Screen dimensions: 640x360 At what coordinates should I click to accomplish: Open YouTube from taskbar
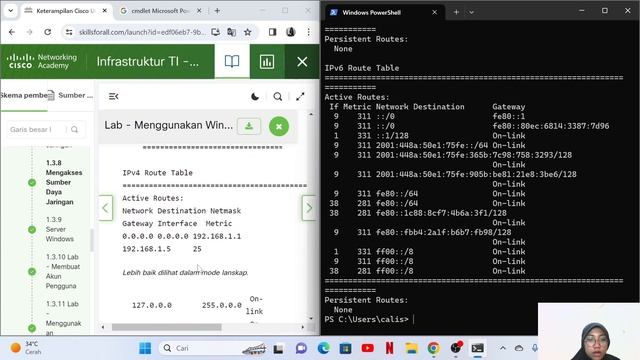(367, 348)
